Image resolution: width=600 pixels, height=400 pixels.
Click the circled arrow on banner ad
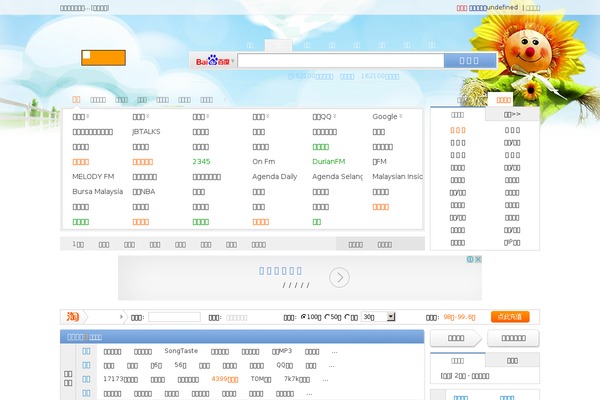[x=339, y=277]
